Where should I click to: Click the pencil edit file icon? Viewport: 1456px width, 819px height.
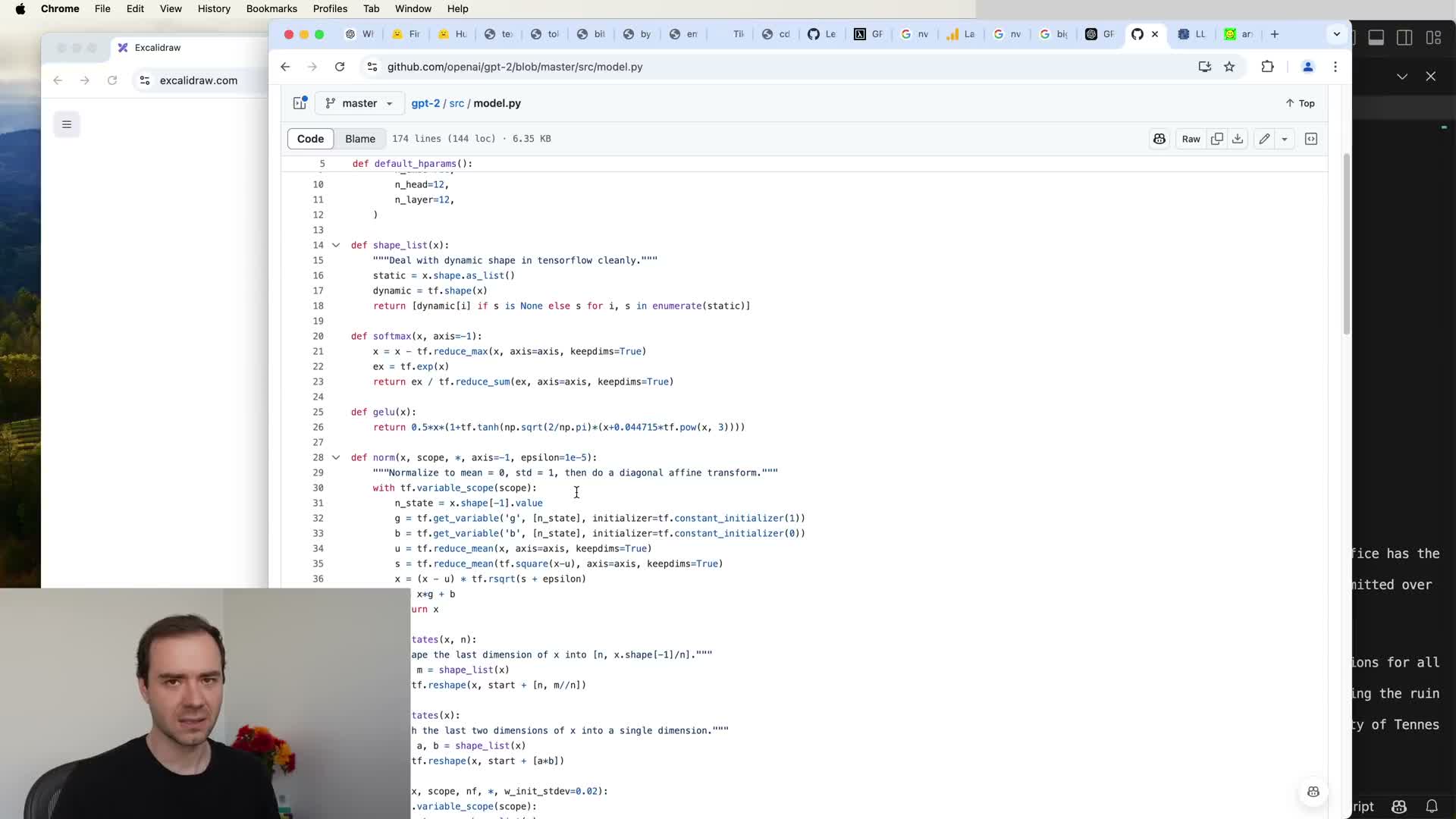coord(1264,139)
